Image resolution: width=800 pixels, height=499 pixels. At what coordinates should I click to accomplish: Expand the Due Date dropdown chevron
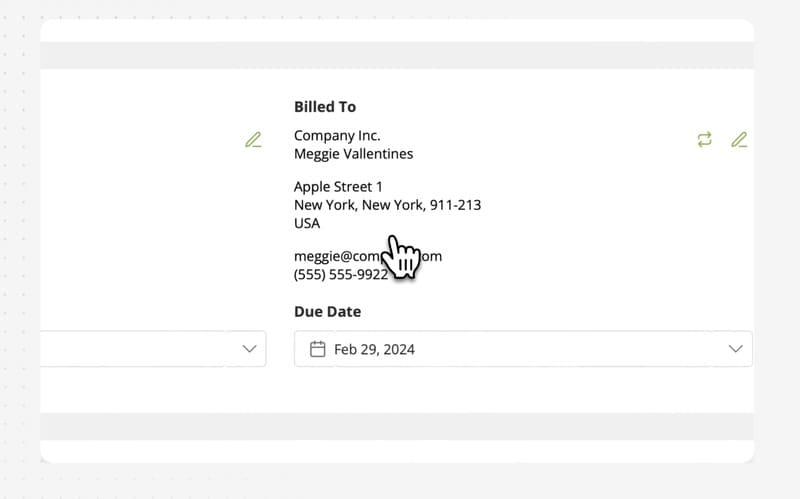point(736,349)
